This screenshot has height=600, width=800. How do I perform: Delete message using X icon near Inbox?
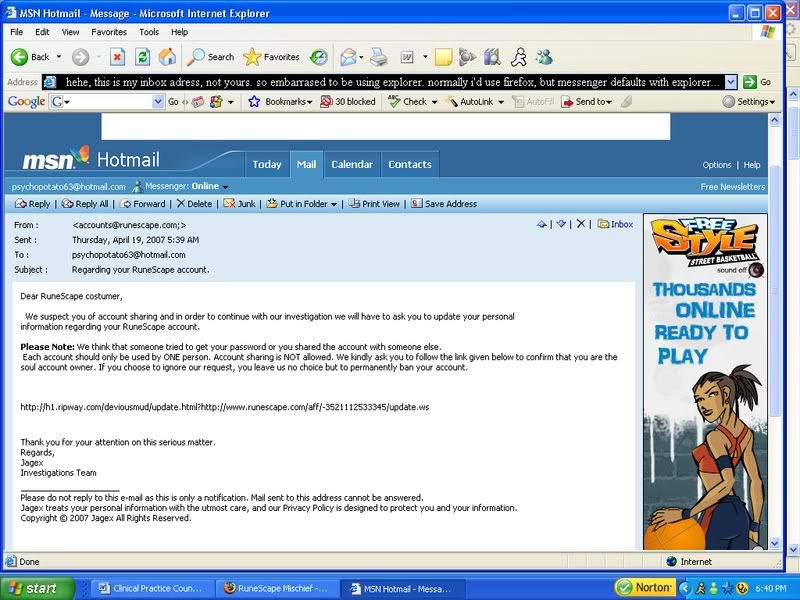click(581, 224)
